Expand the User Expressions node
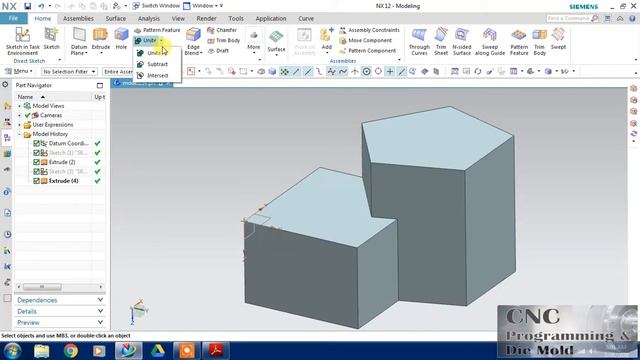 pyautogui.click(x=19, y=124)
